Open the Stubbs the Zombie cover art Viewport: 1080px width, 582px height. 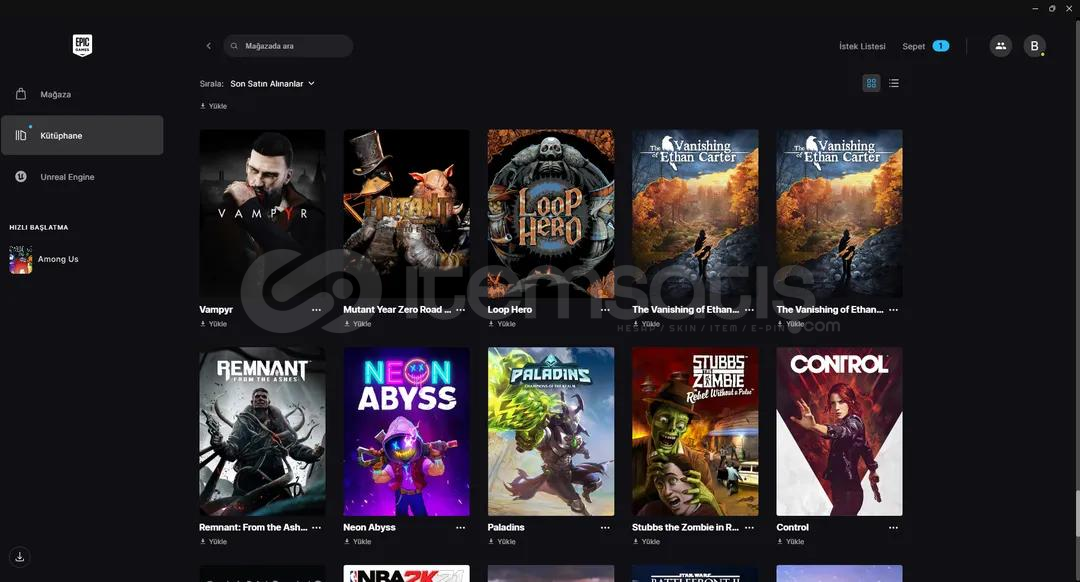tap(695, 431)
